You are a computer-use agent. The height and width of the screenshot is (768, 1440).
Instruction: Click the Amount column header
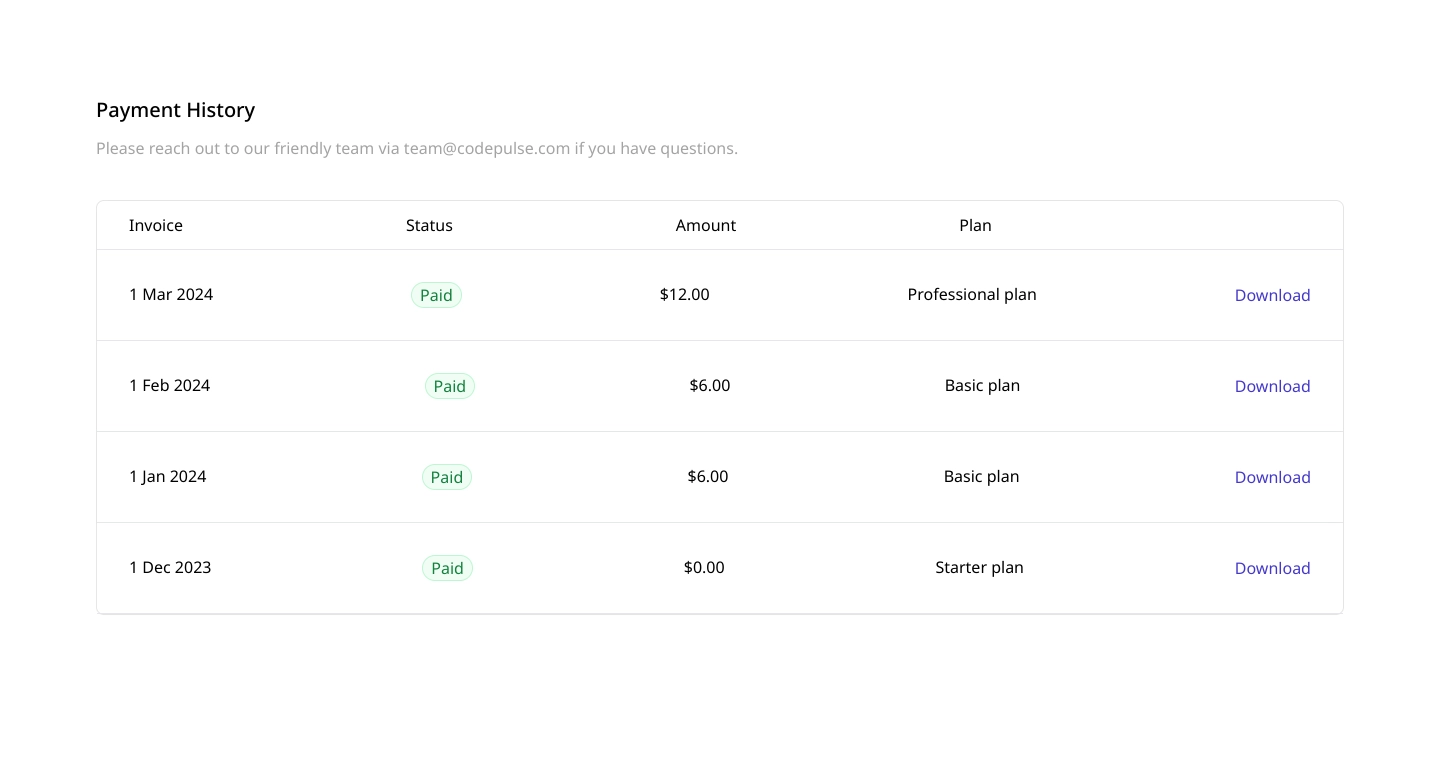706,225
